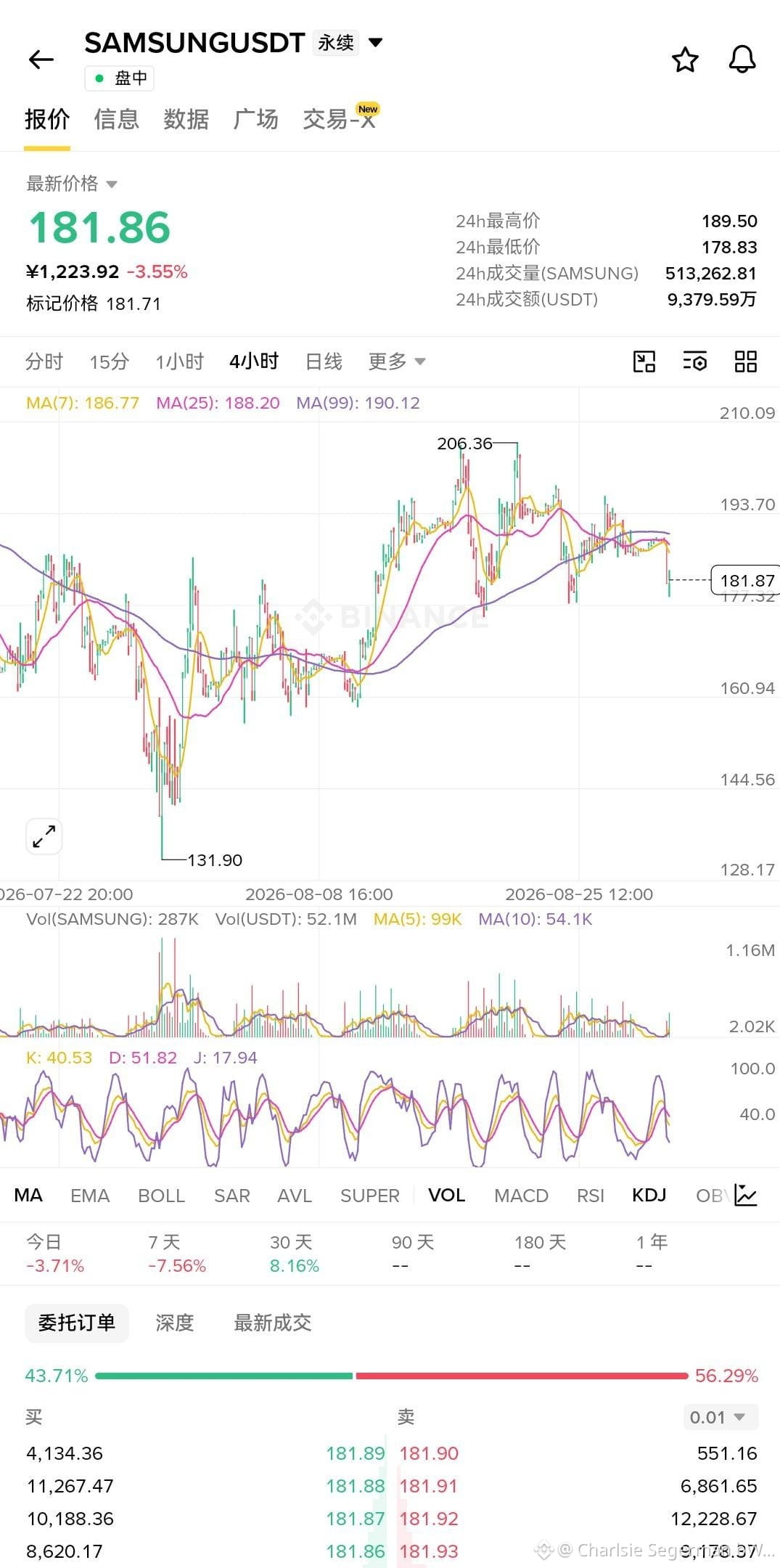
Task: Open indicator settings chart icon
Action: (746, 1195)
